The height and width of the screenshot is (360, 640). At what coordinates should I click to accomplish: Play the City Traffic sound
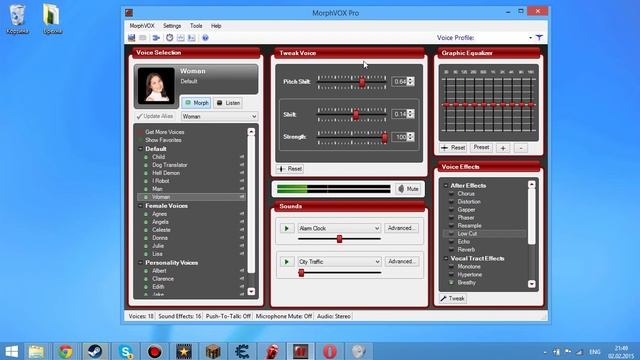pos(287,262)
